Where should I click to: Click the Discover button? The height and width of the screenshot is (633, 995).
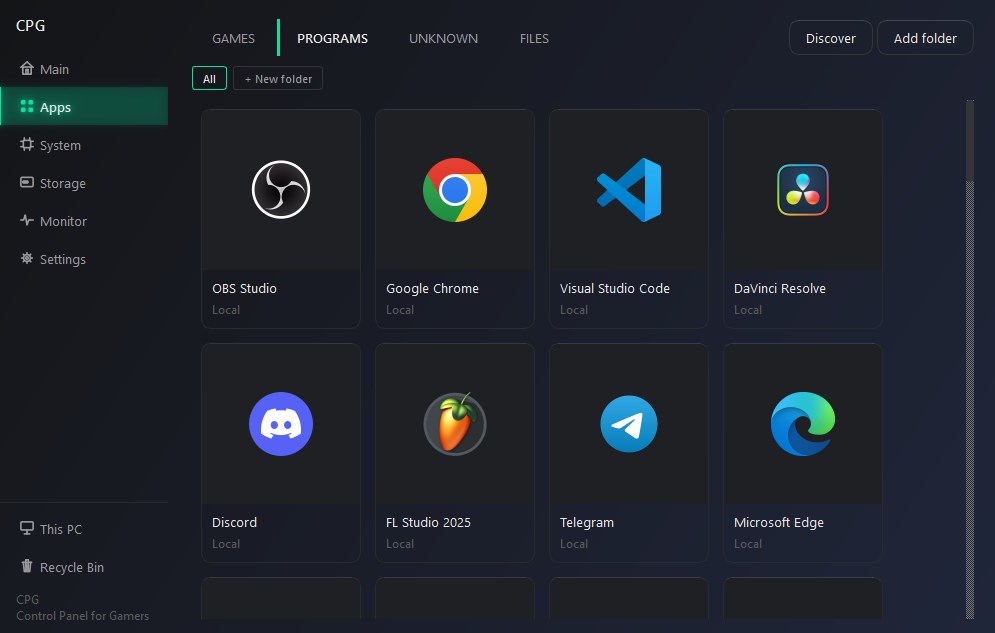831,38
